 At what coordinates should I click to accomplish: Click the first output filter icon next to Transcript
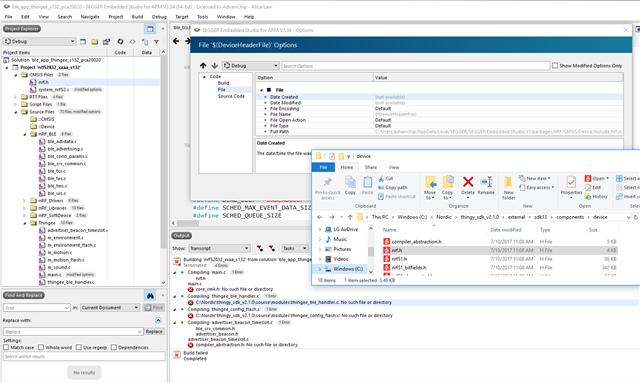pos(260,248)
